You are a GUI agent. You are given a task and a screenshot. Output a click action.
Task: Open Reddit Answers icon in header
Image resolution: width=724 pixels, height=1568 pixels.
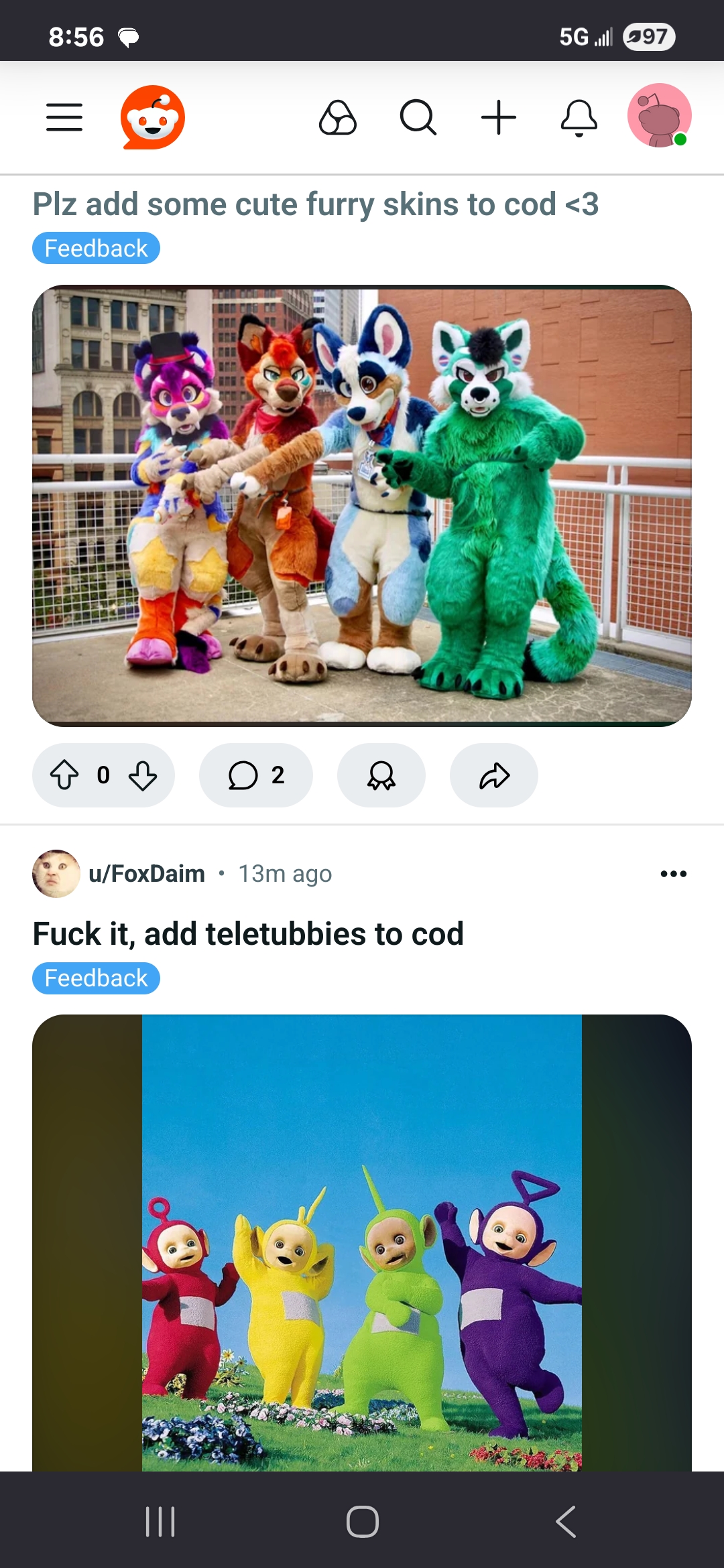338,118
